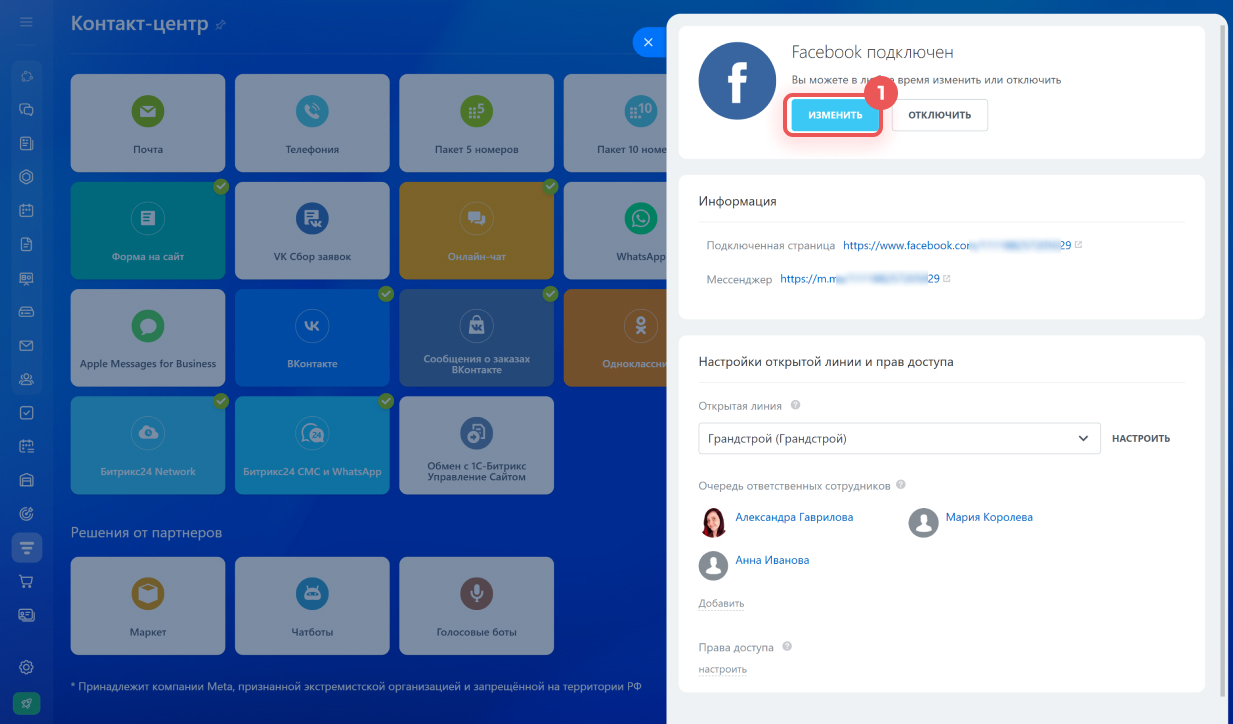Open the chat bubbles icon in the sidebar
The height and width of the screenshot is (724, 1233).
coord(27,110)
